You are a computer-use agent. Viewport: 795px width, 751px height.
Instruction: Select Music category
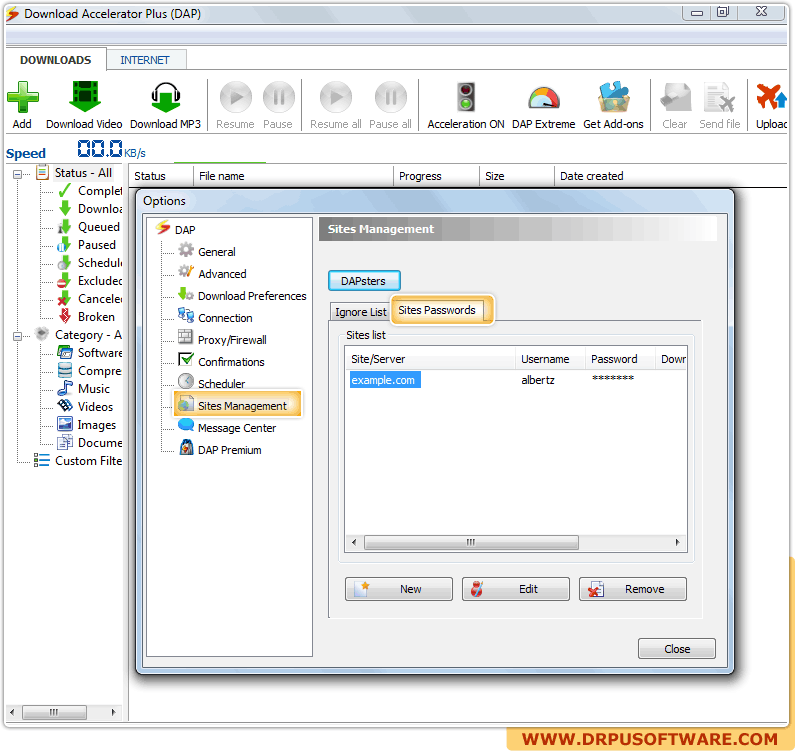(84, 388)
